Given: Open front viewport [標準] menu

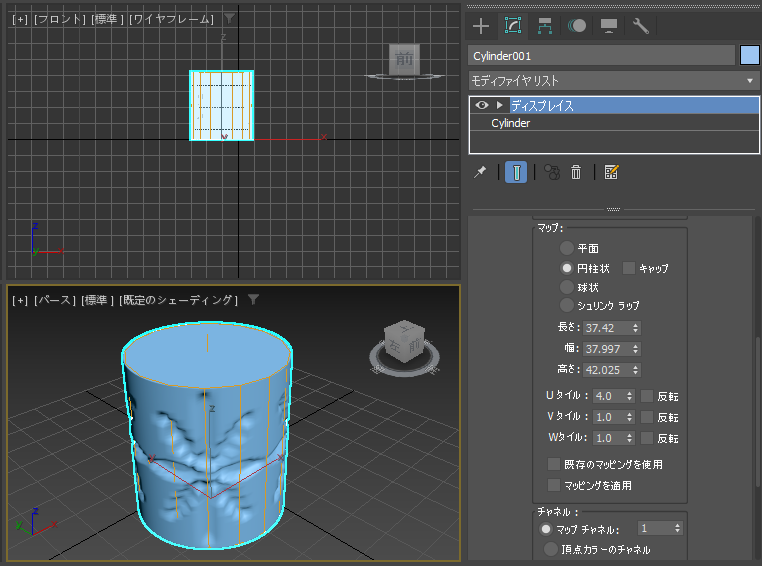Looking at the screenshot, I should coord(107,19).
